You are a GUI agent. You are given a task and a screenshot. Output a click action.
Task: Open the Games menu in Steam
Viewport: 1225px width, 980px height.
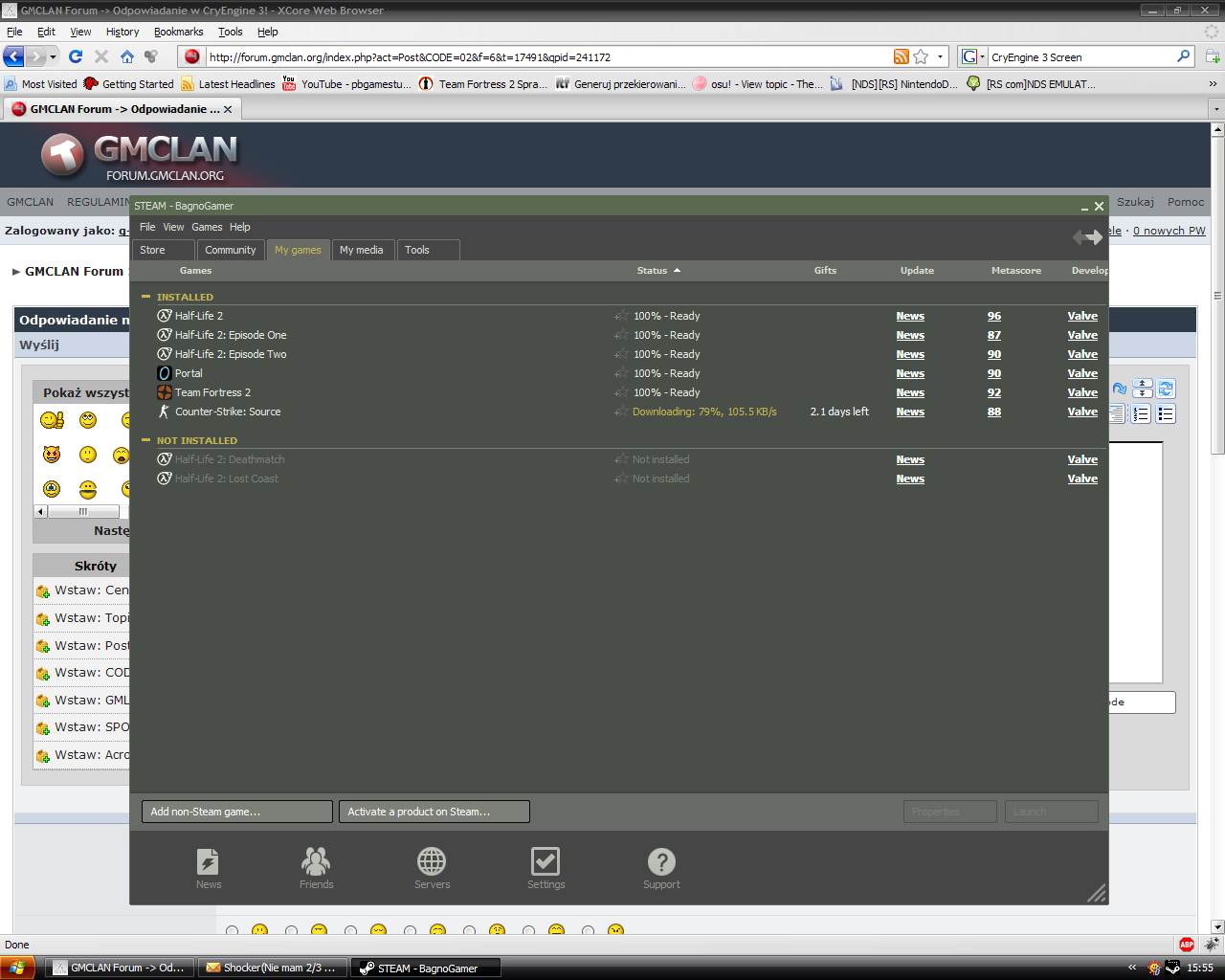207,227
